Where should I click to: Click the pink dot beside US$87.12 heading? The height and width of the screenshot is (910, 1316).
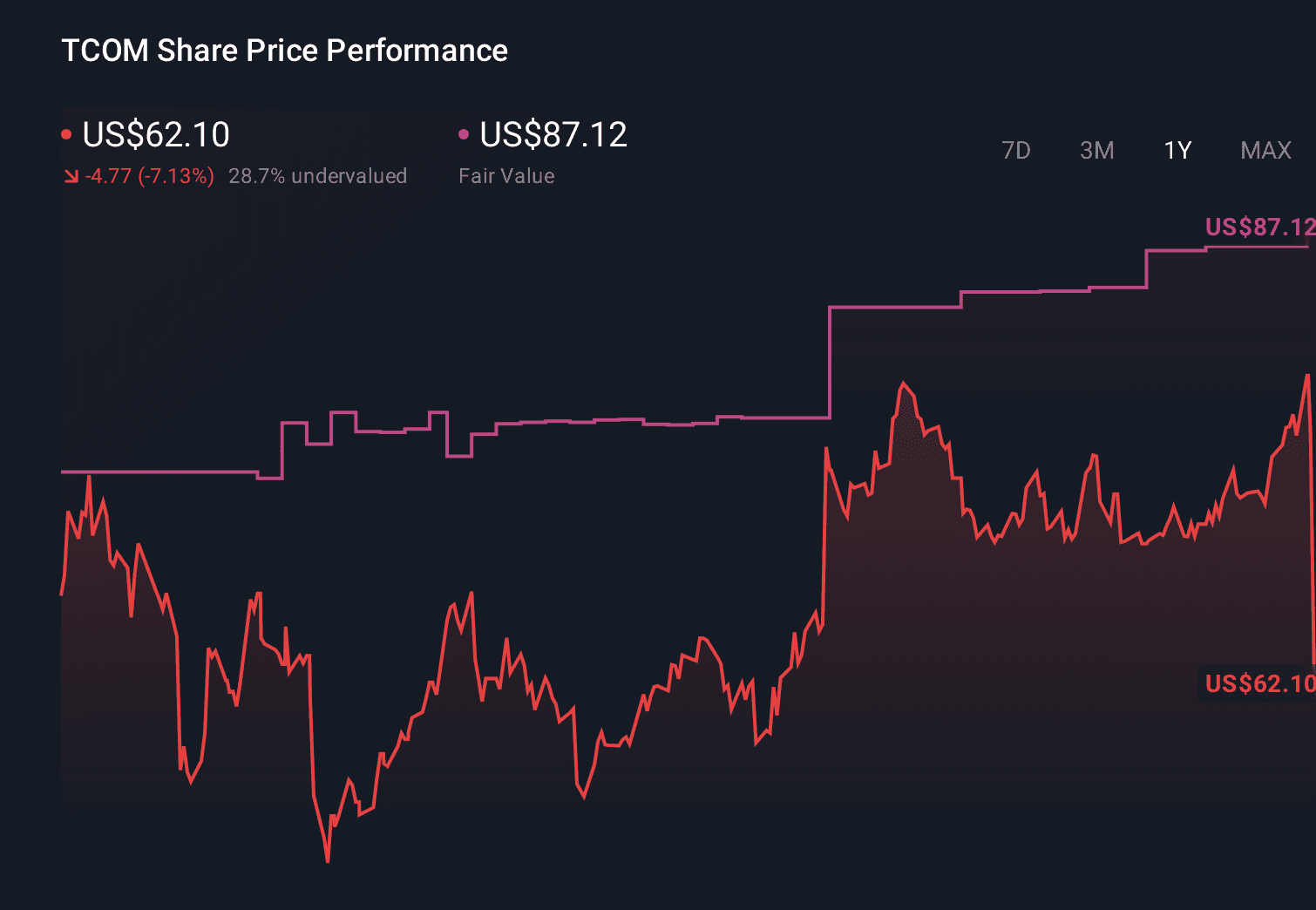pyautogui.click(x=464, y=134)
